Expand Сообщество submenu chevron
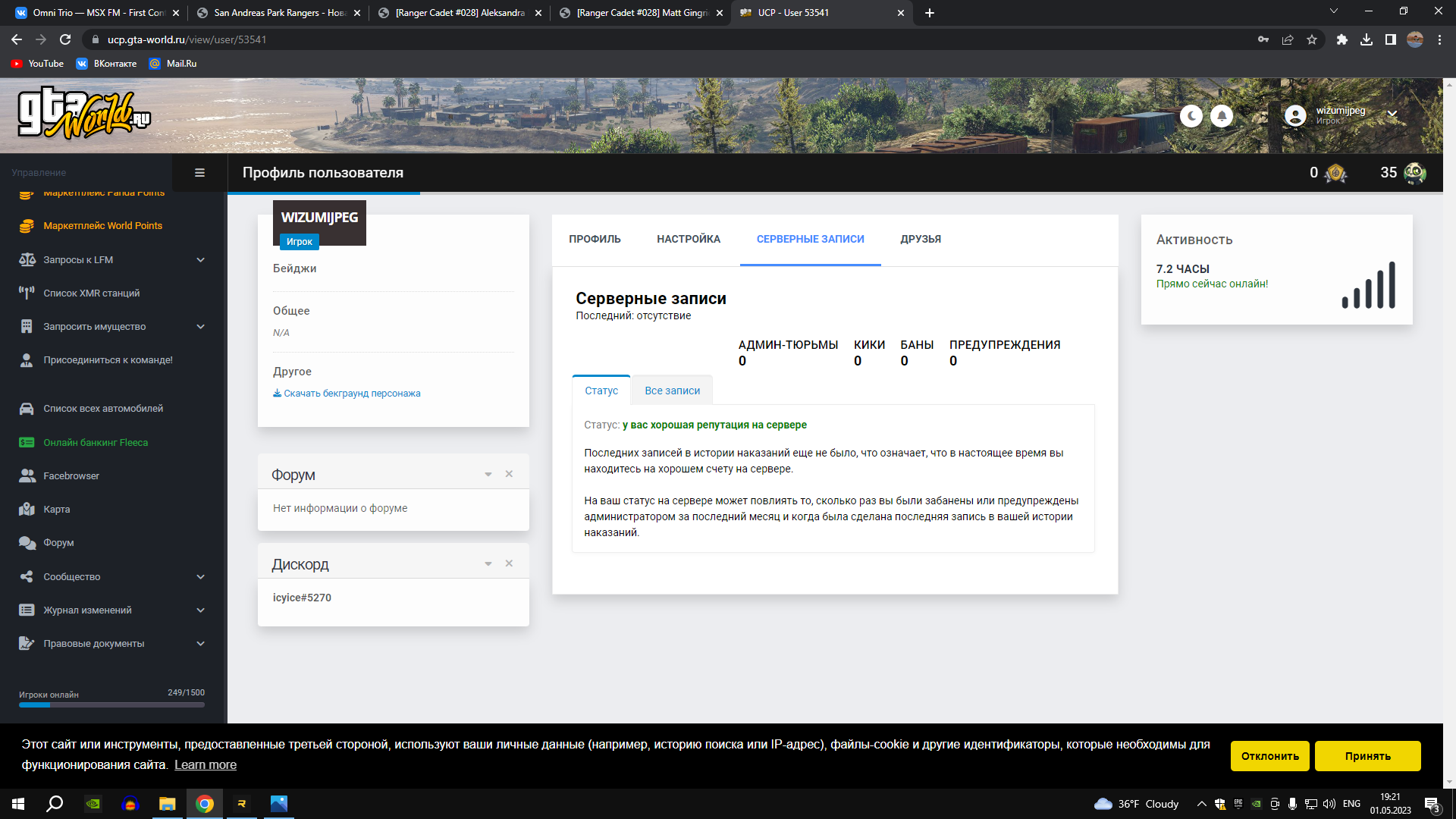 click(x=200, y=577)
